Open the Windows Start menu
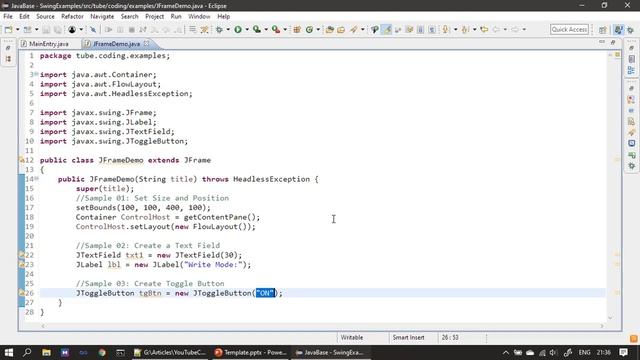 click(9, 352)
